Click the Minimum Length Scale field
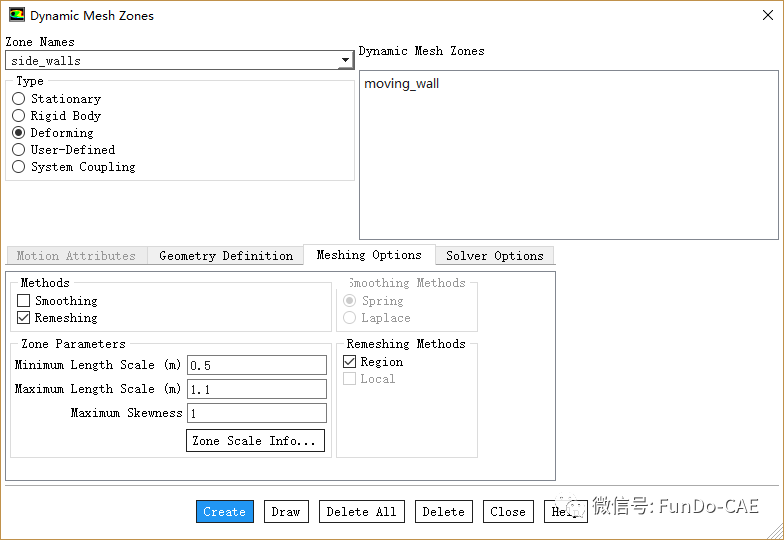784x540 pixels. pos(257,365)
